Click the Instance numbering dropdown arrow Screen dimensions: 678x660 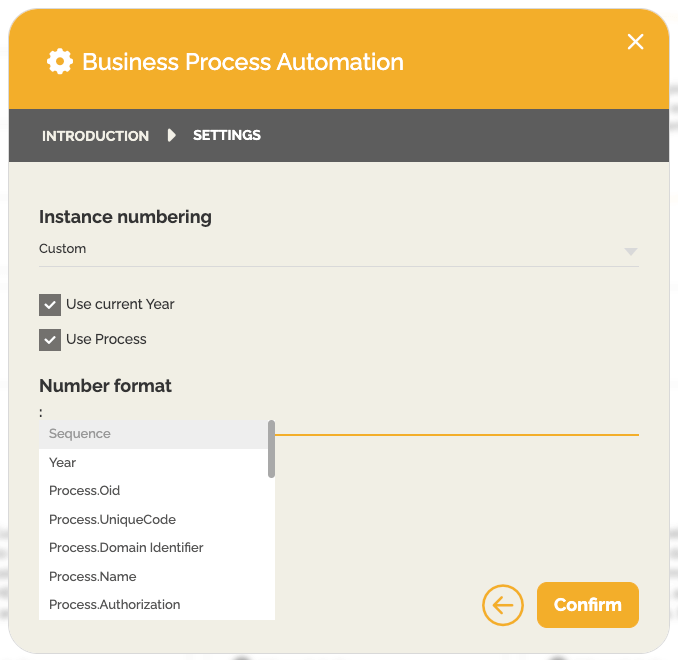(x=630, y=251)
